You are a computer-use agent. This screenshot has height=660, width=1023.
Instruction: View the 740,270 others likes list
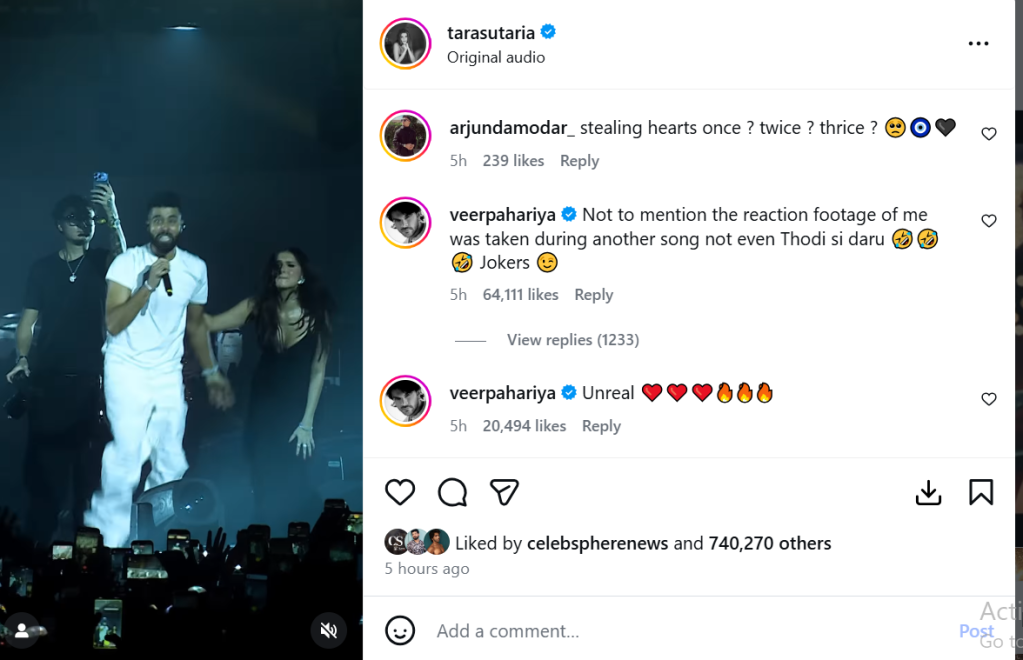pos(769,544)
